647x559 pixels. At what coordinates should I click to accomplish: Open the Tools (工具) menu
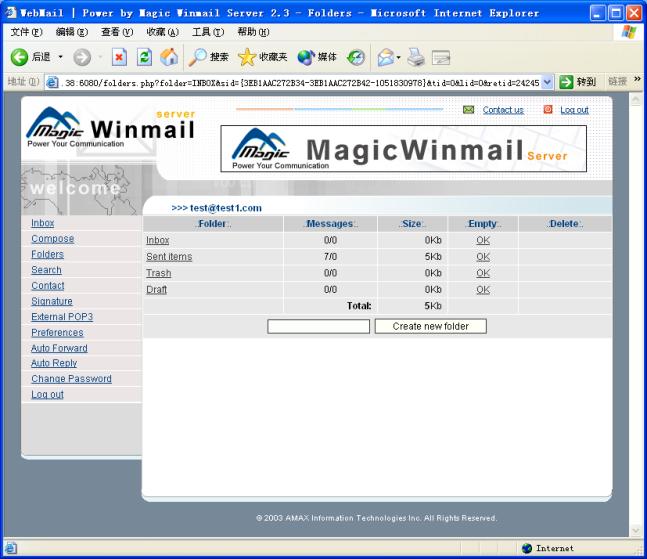[x=207, y=32]
